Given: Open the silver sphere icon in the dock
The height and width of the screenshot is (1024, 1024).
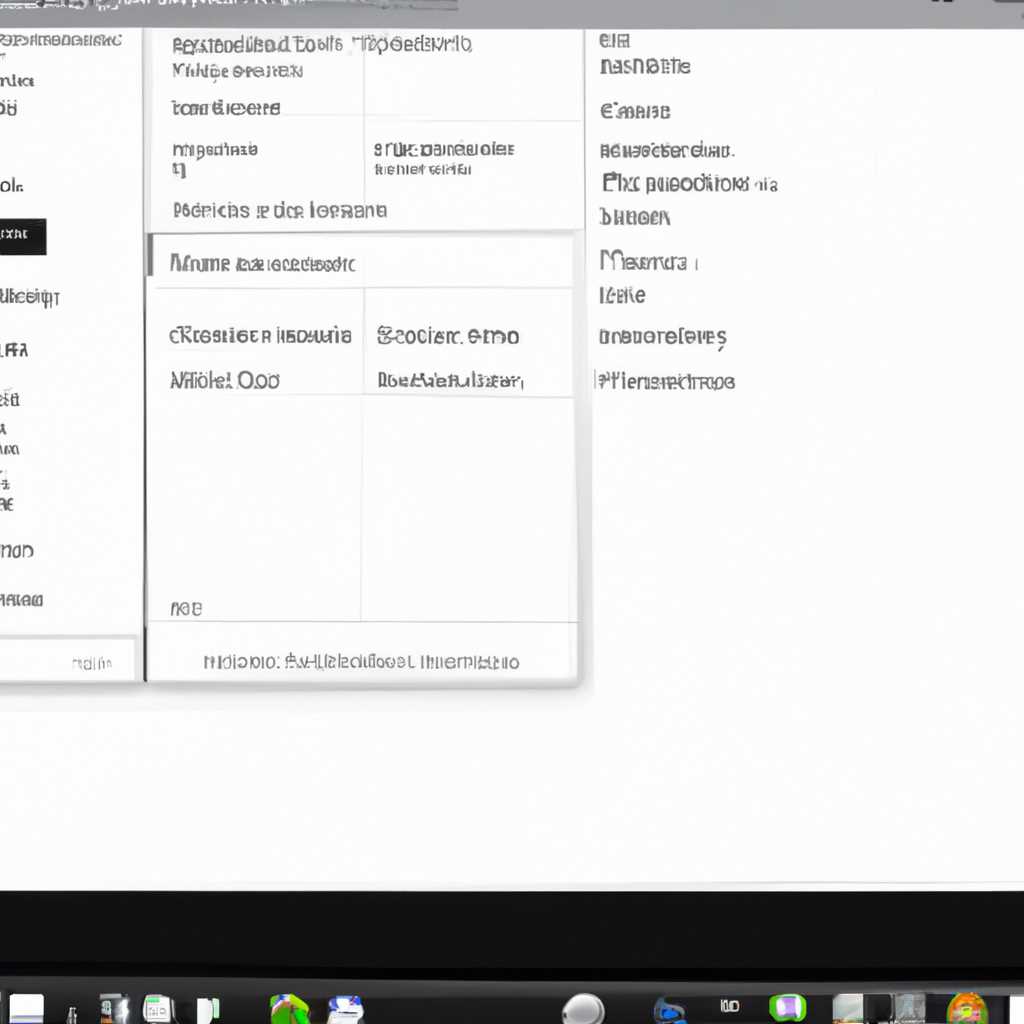Looking at the screenshot, I should click(x=583, y=1008).
